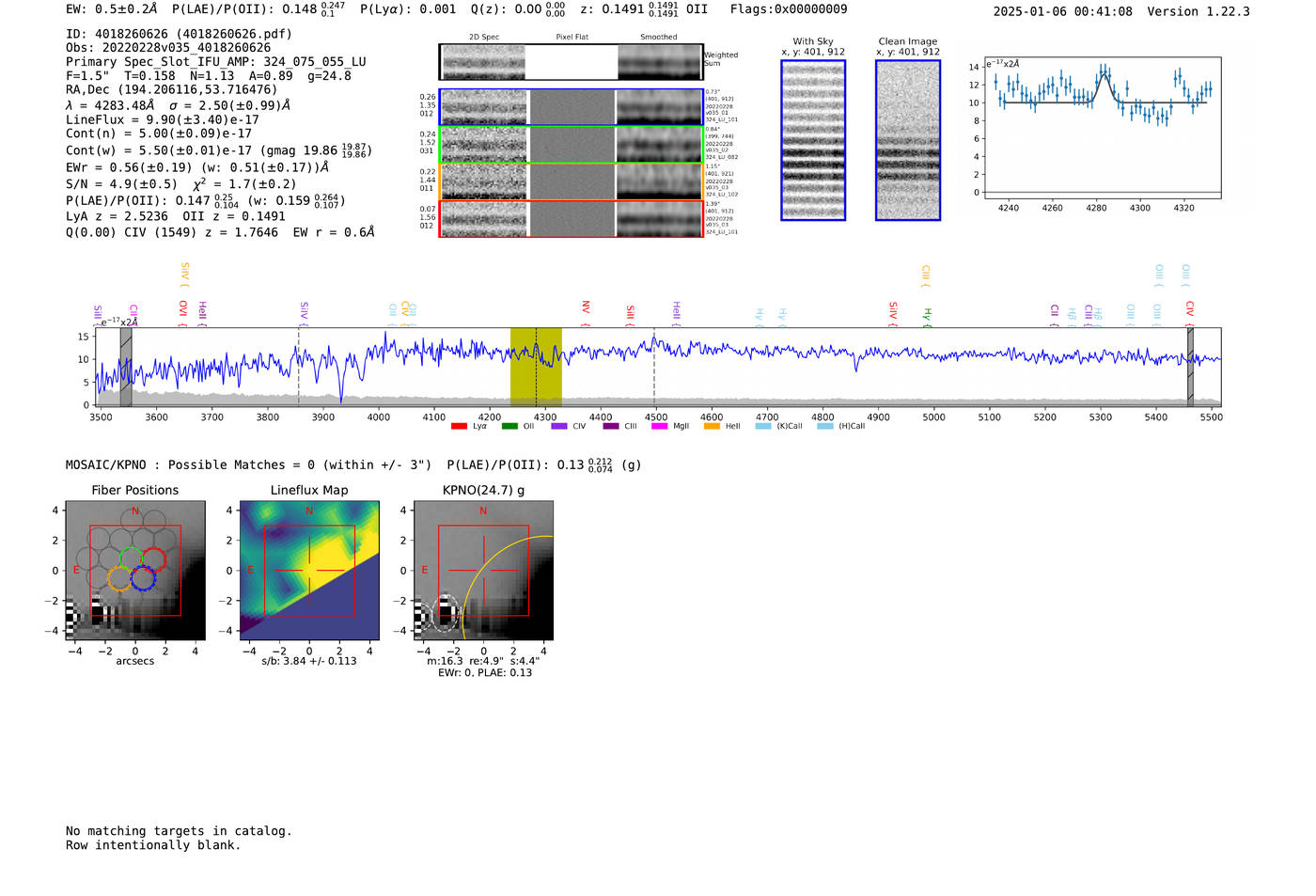Click the Flags:0x00000009 header text
This screenshot has height=896, width=1316.
tap(789, 9)
